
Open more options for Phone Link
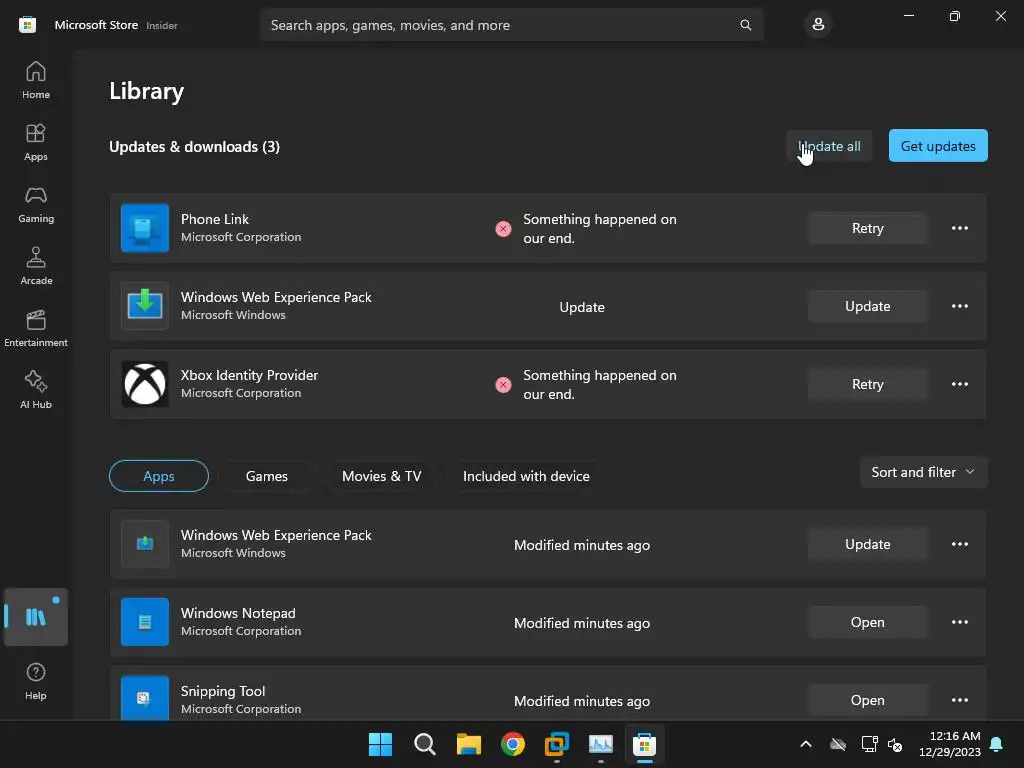click(x=959, y=228)
